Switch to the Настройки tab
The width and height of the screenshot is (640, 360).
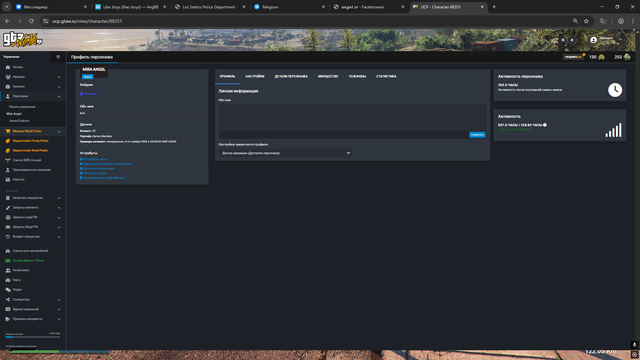255,76
